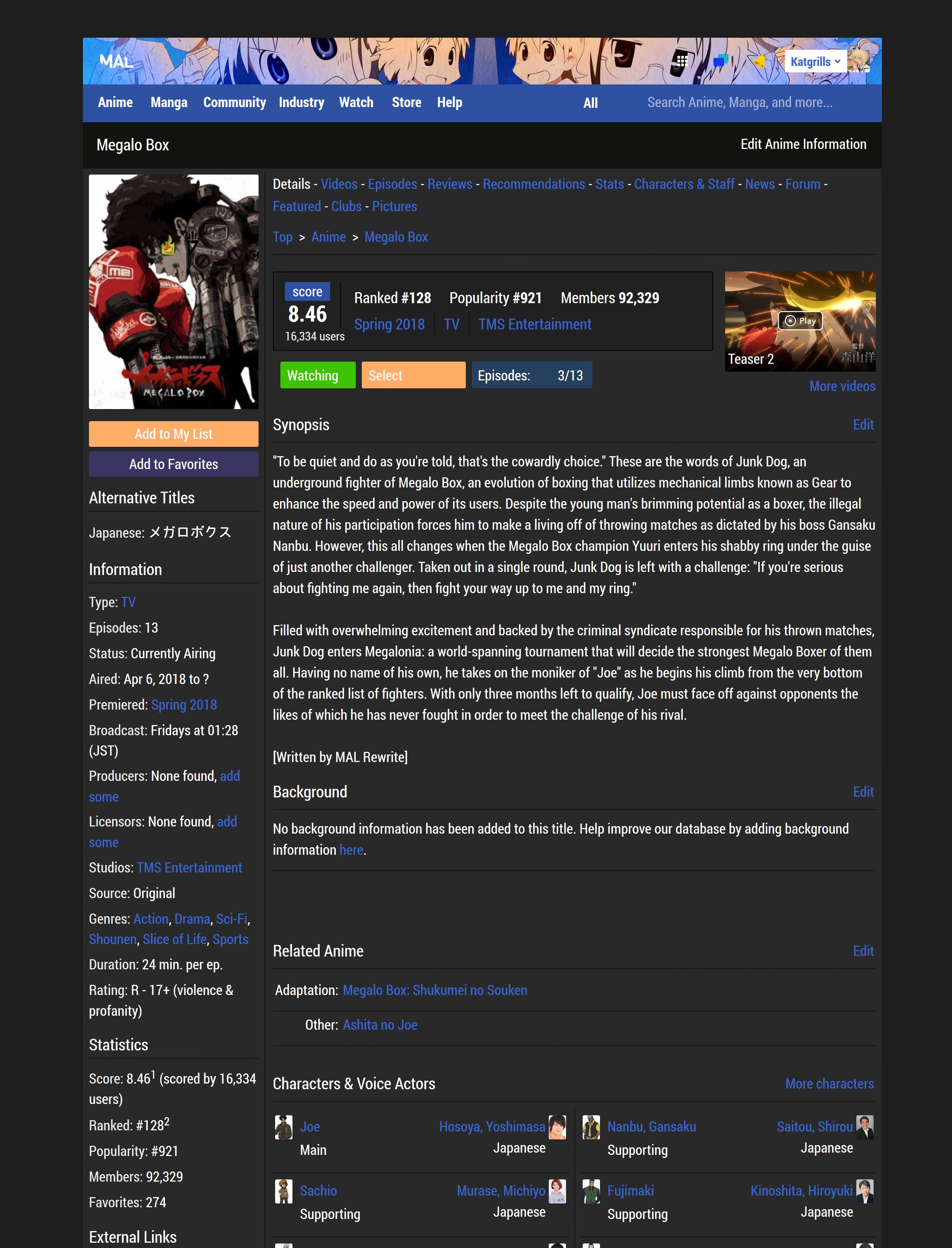952x1248 pixels.
Task: Open the All search category dropdown
Action: (x=591, y=103)
